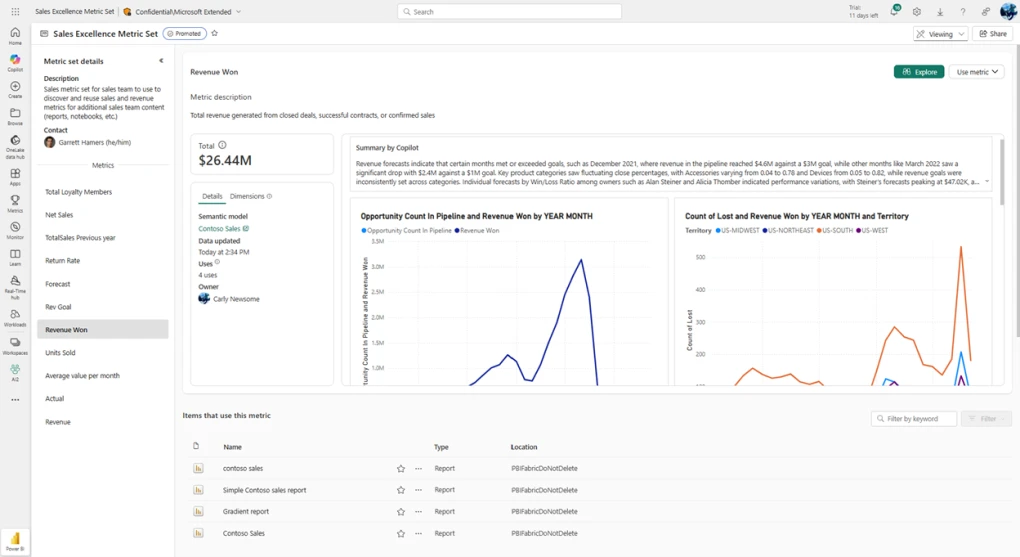Open more options for contoso sales row
This screenshot has height=557, width=1020.
418,469
